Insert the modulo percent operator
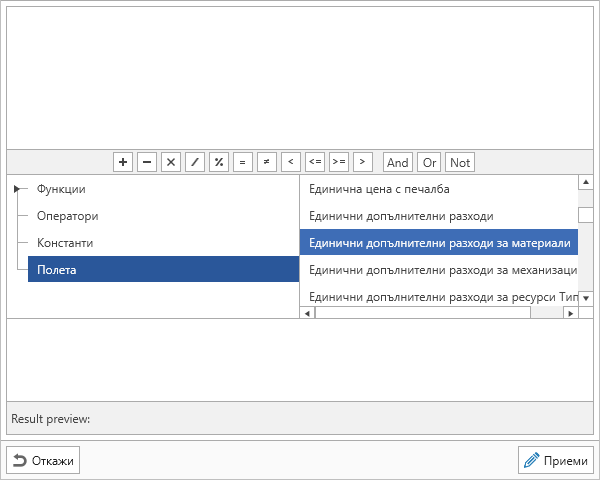 coord(219,162)
